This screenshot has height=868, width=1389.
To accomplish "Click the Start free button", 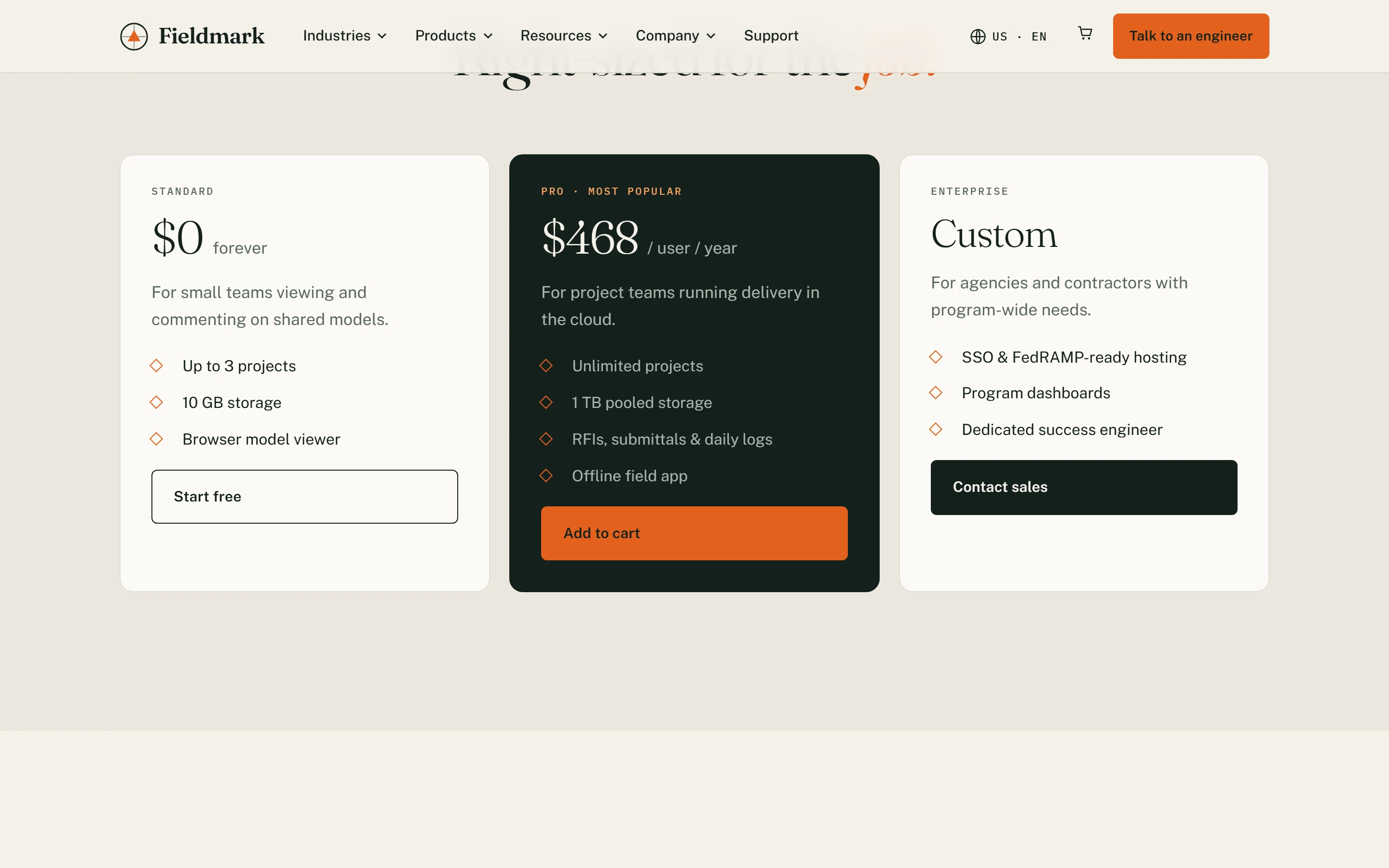I will [x=304, y=497].
